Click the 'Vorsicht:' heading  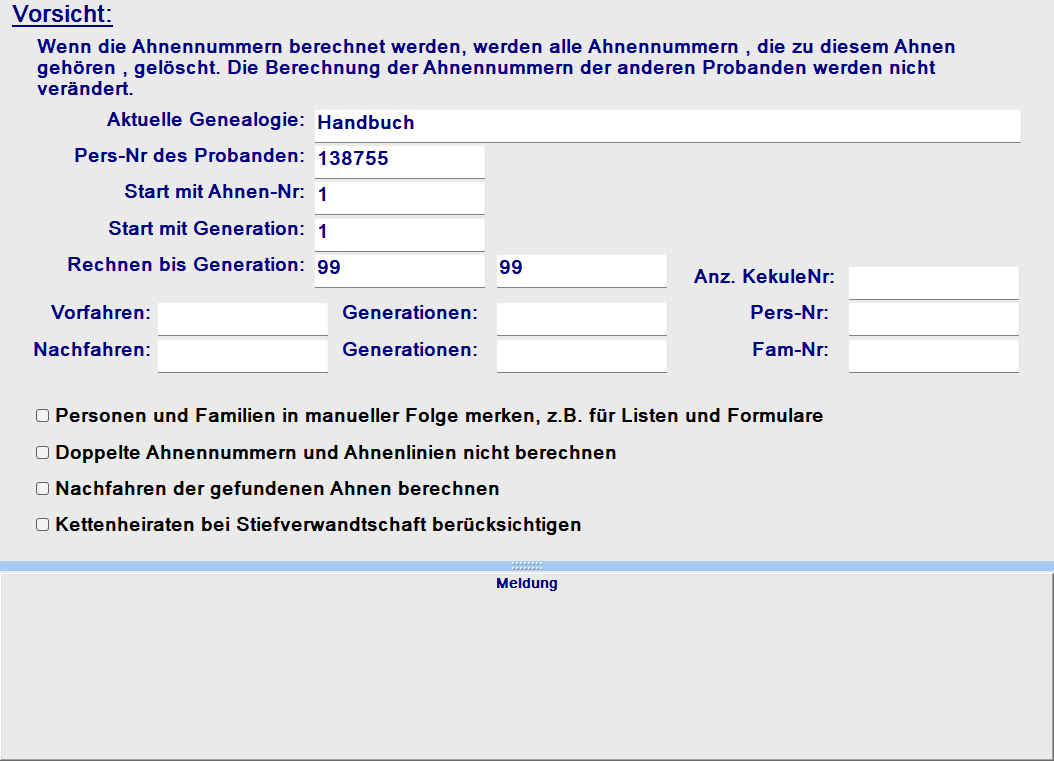click(x=62, y=15)
